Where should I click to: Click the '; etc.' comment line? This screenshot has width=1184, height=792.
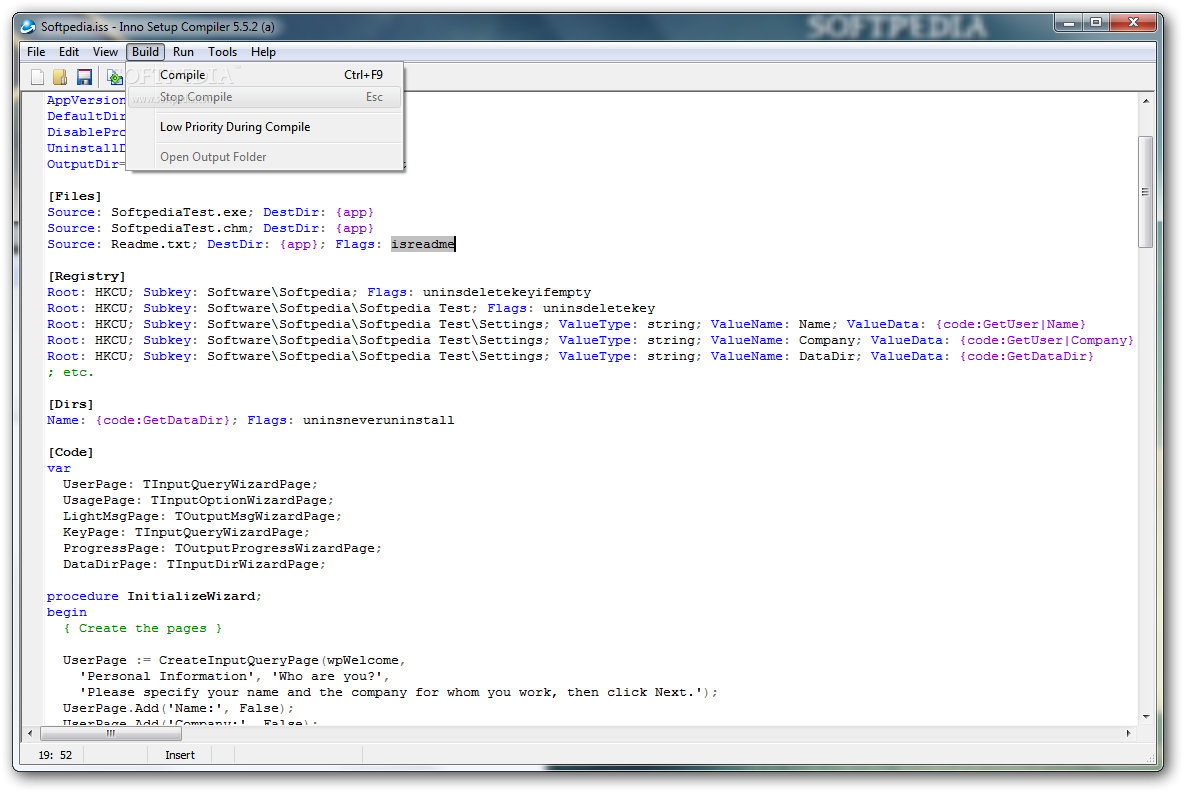click(70, 372)
